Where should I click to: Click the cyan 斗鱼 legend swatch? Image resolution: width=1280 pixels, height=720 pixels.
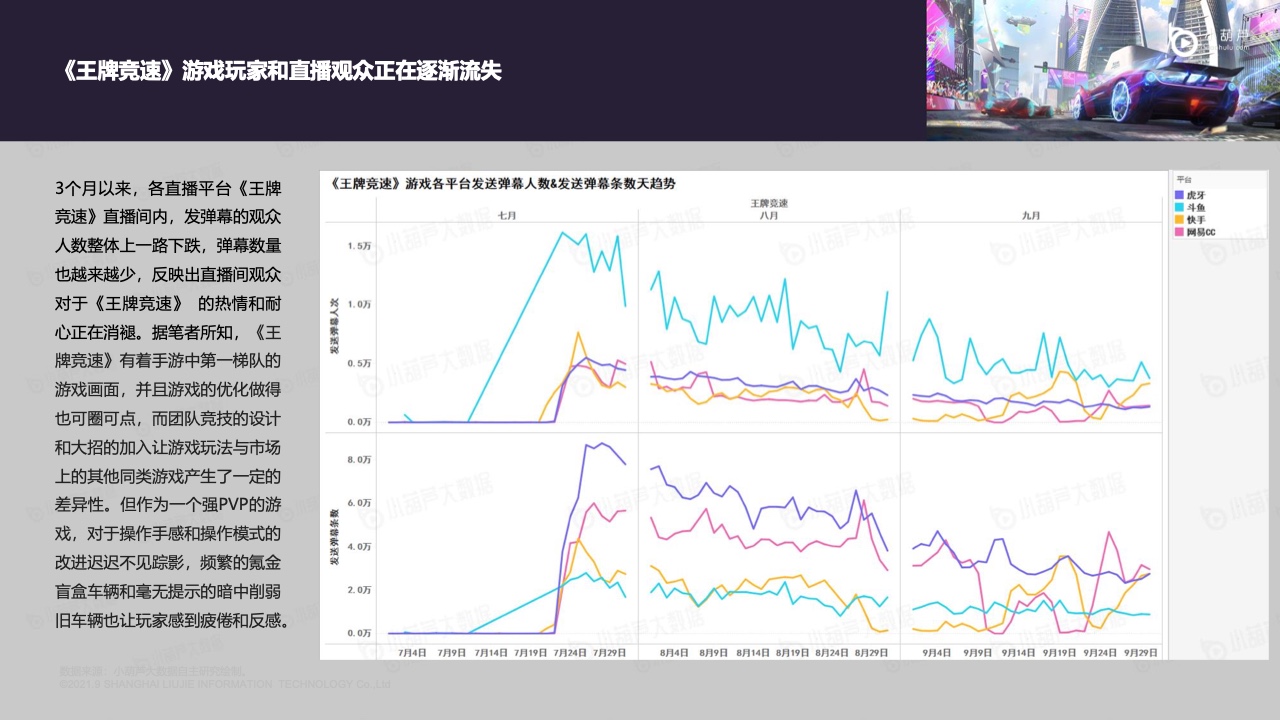coord(1179,207)
